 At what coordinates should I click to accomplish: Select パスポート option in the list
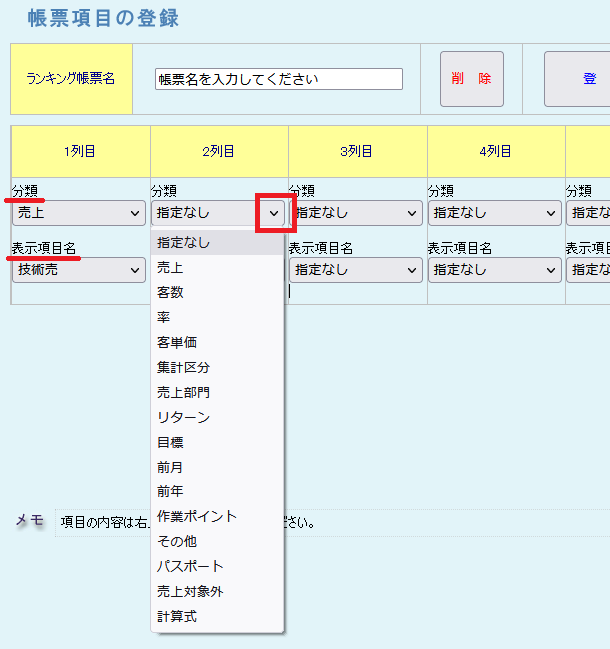coord(190,567)
